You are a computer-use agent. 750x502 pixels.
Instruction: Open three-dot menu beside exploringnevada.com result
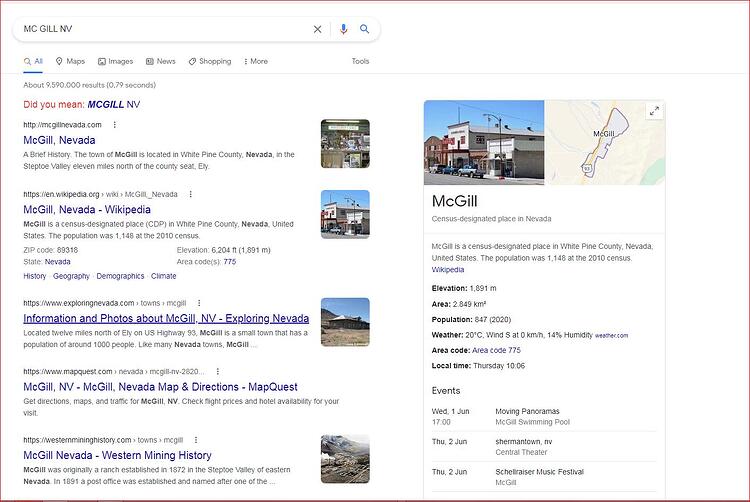click(x=199, y=303)
